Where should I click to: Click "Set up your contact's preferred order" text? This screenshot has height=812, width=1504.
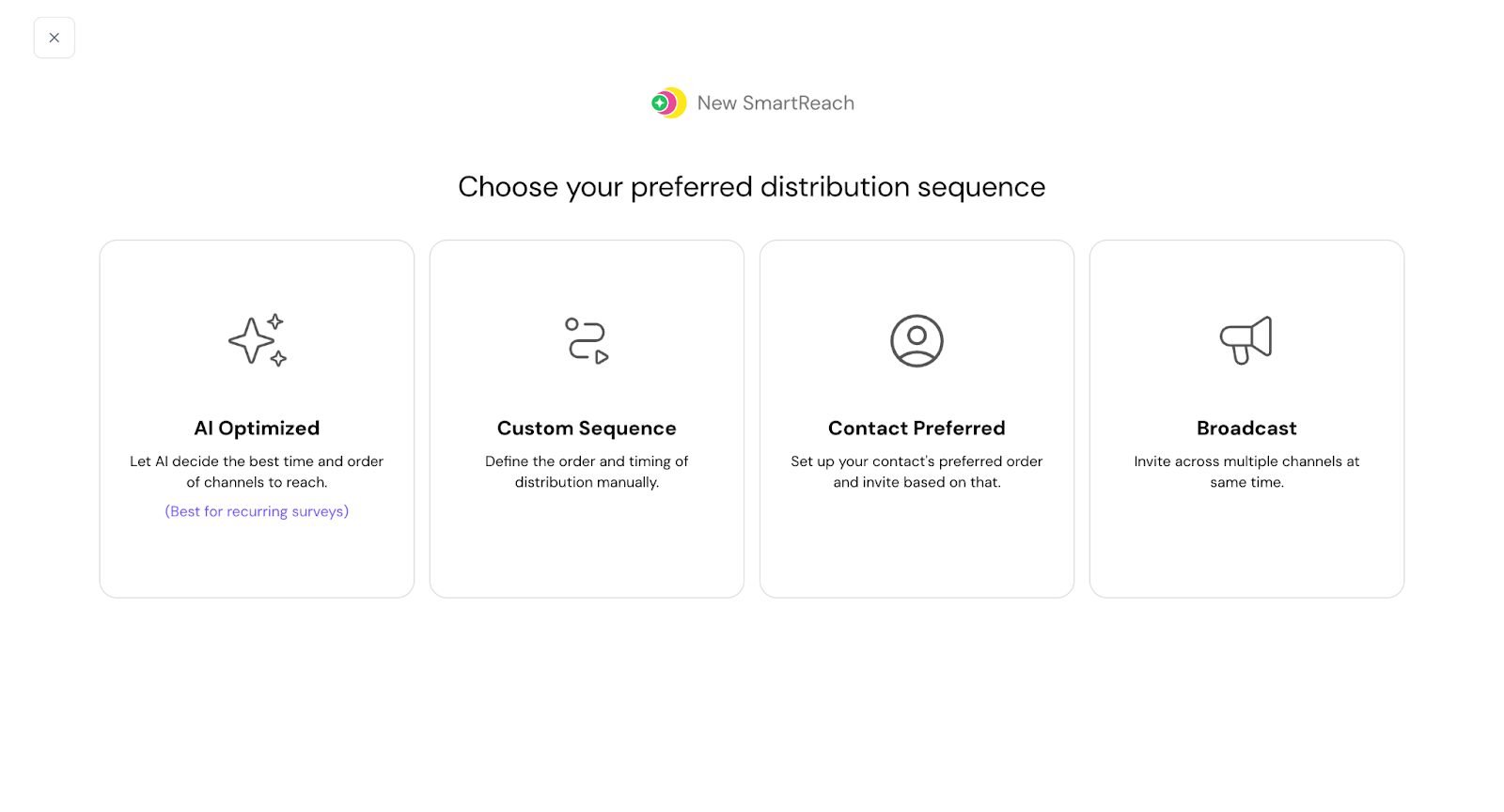coord(916,472)
